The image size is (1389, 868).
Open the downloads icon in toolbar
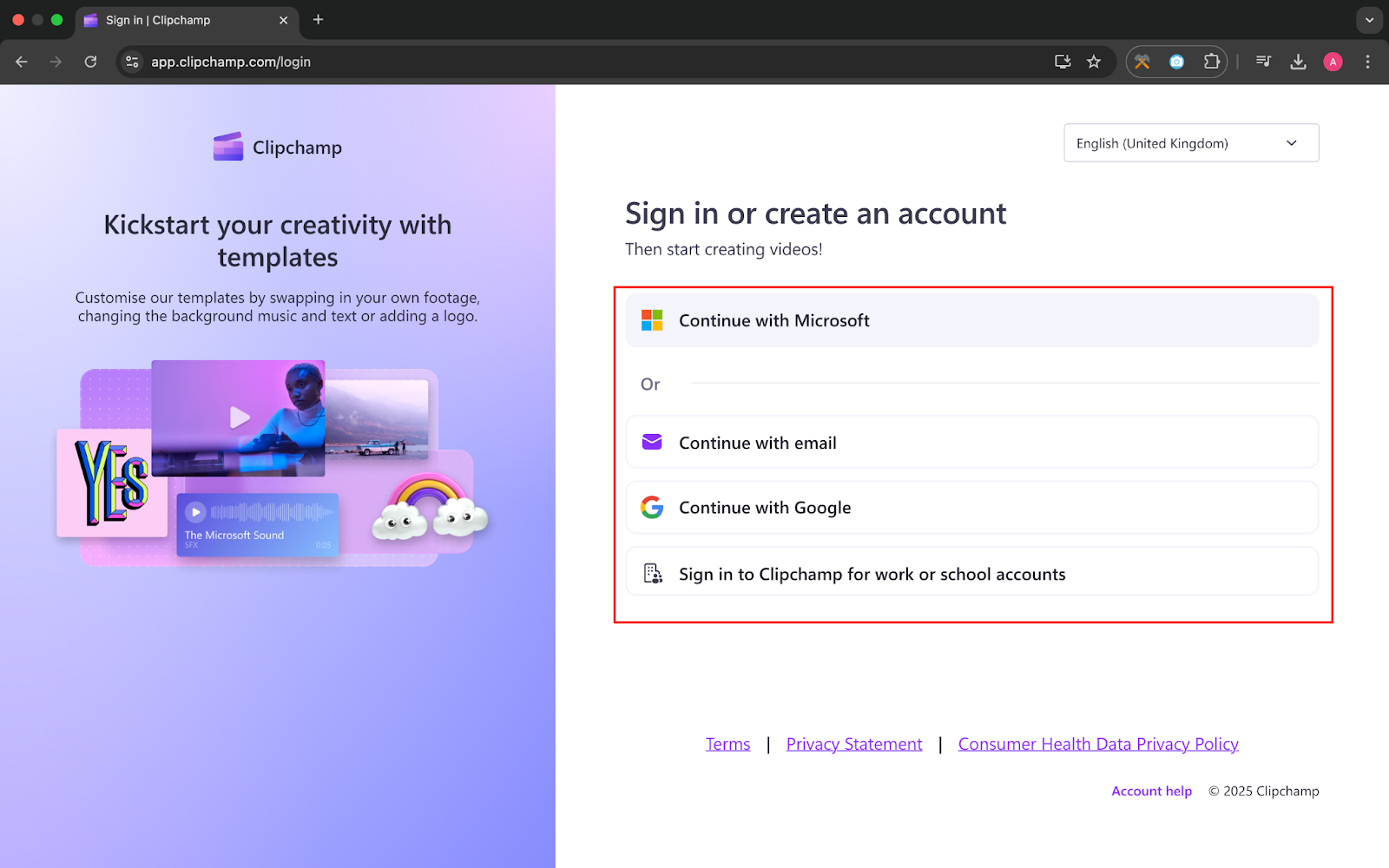[1298, 62]
